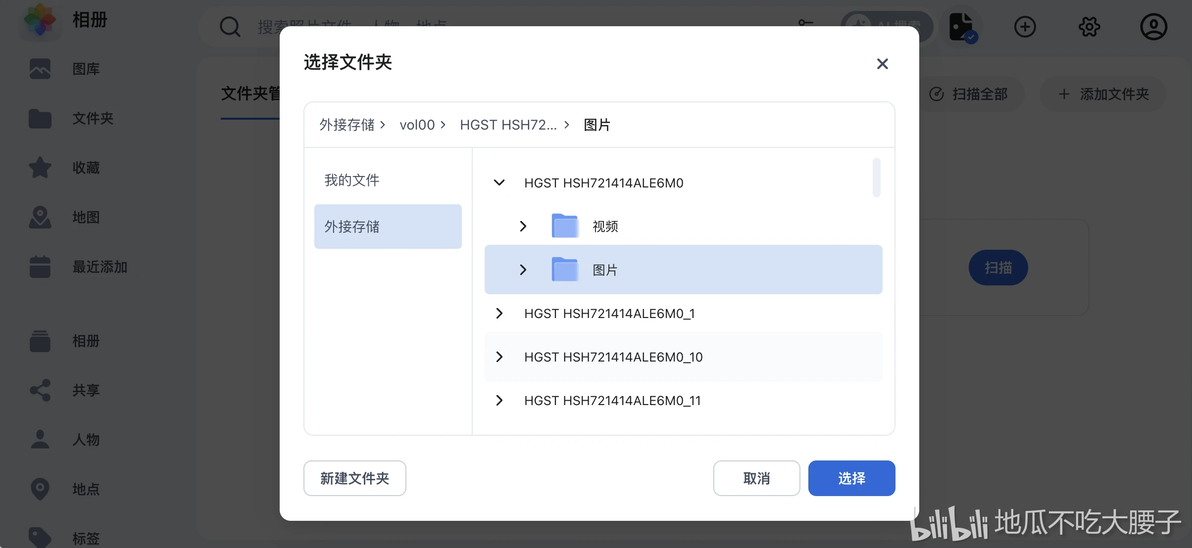
Task: Click the search magnifier icon
Action: point(230,27)
